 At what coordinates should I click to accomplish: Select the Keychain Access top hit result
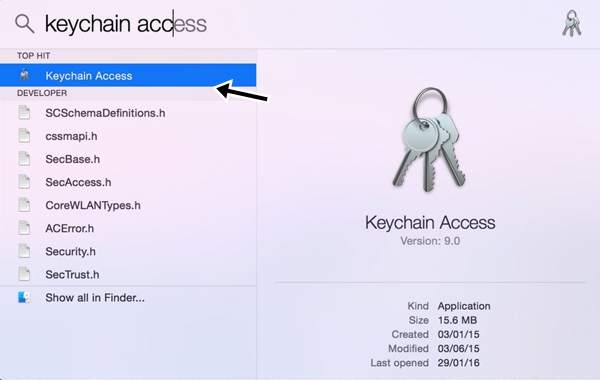coord(128,75)
